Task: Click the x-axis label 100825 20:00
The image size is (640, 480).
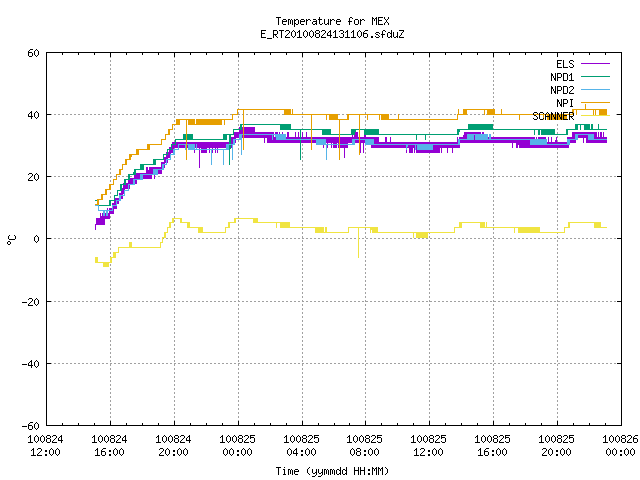Action: point(557,446)
